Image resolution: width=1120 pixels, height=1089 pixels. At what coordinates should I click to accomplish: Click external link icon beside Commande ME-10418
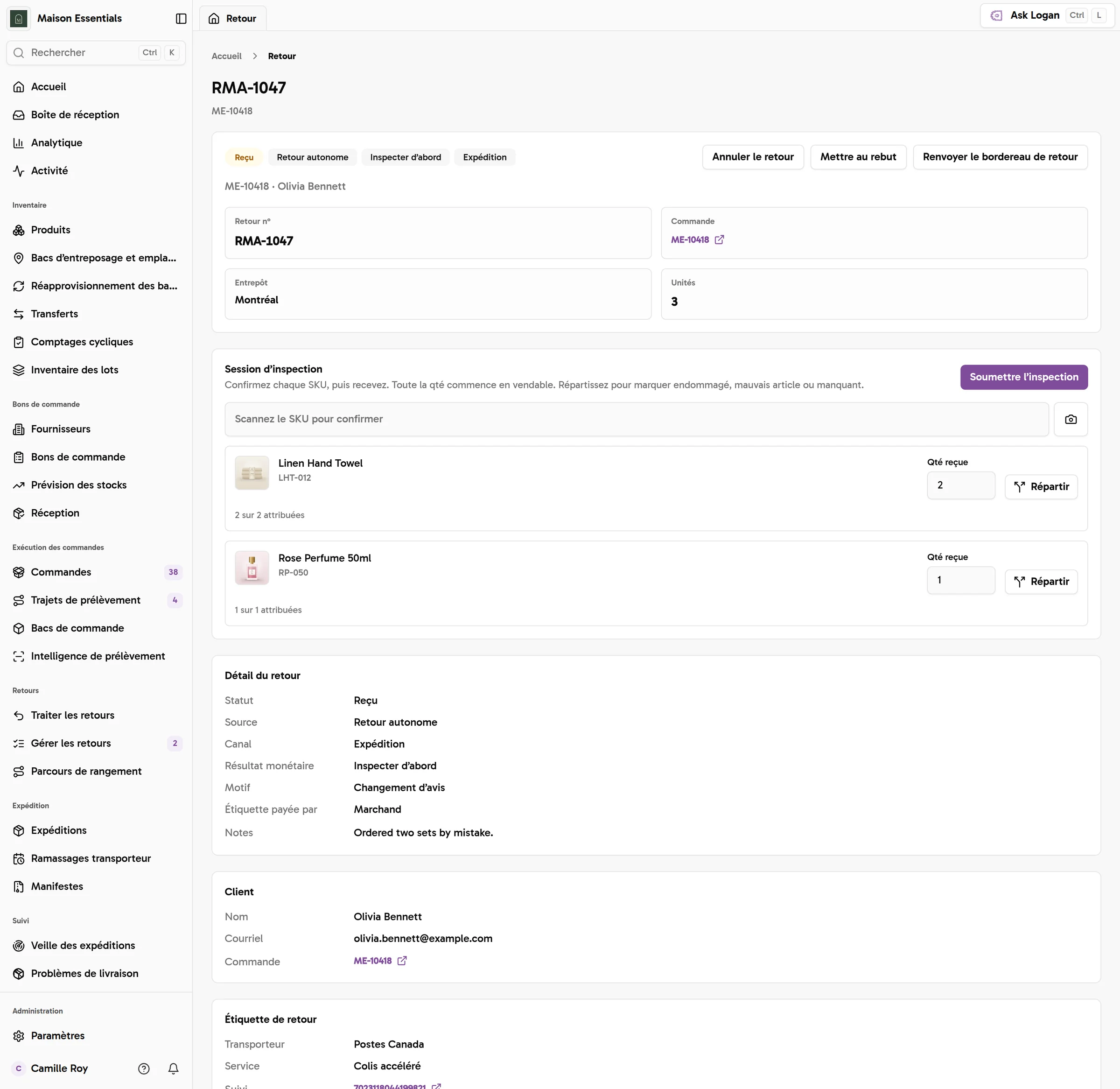point(719,239)
